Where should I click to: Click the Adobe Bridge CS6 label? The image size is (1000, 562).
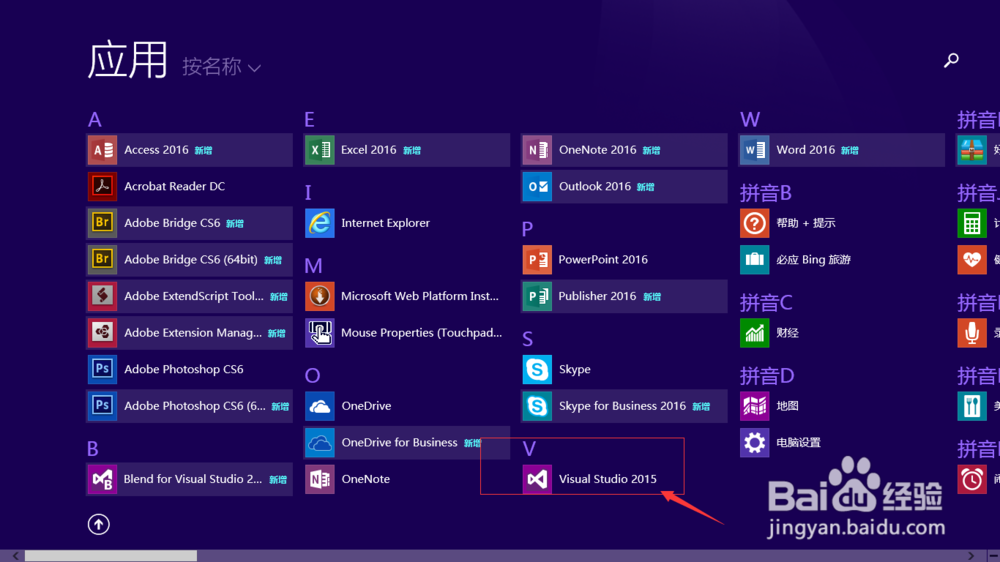(172, 223)
